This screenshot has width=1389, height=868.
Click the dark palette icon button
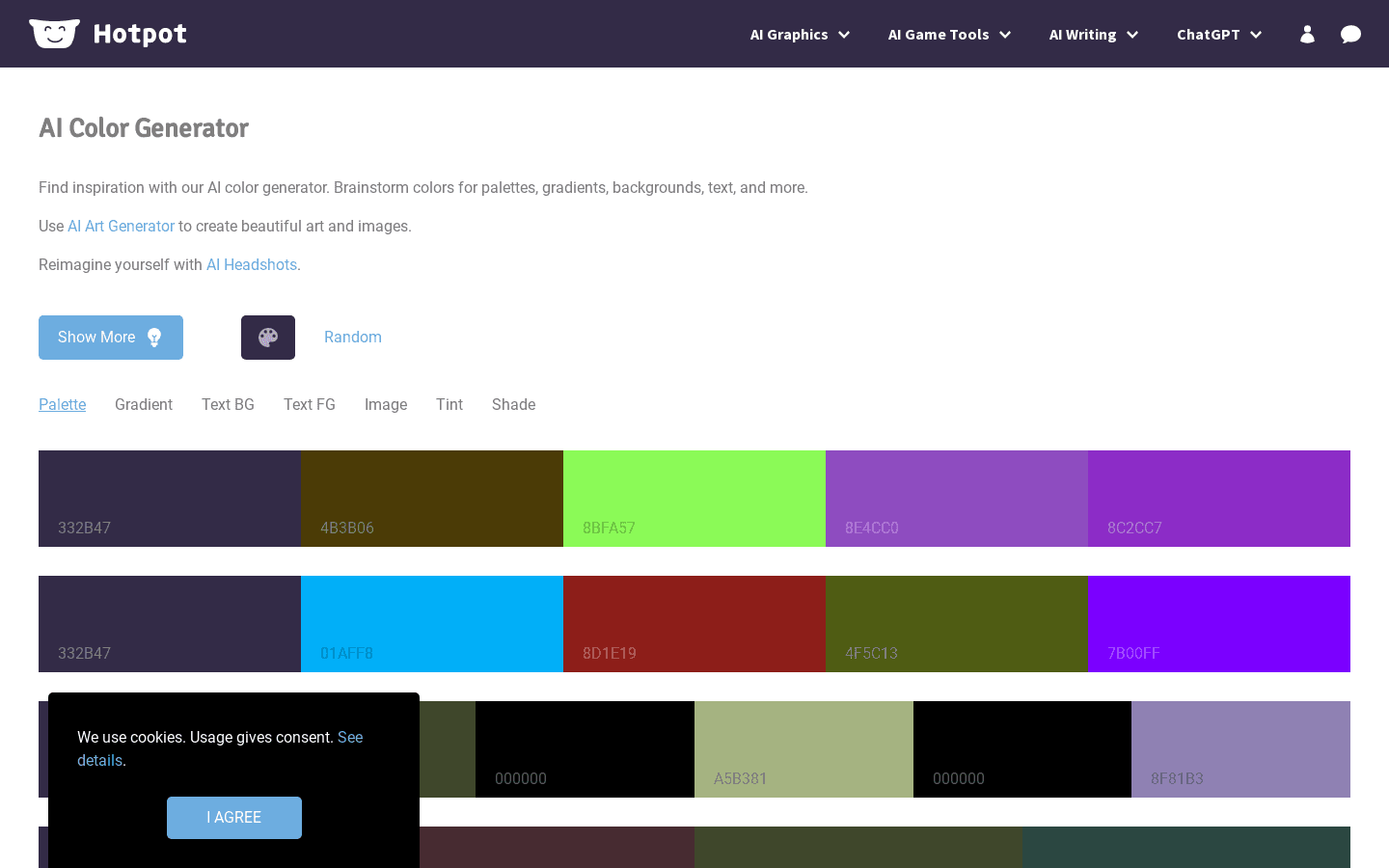point(268,337)
